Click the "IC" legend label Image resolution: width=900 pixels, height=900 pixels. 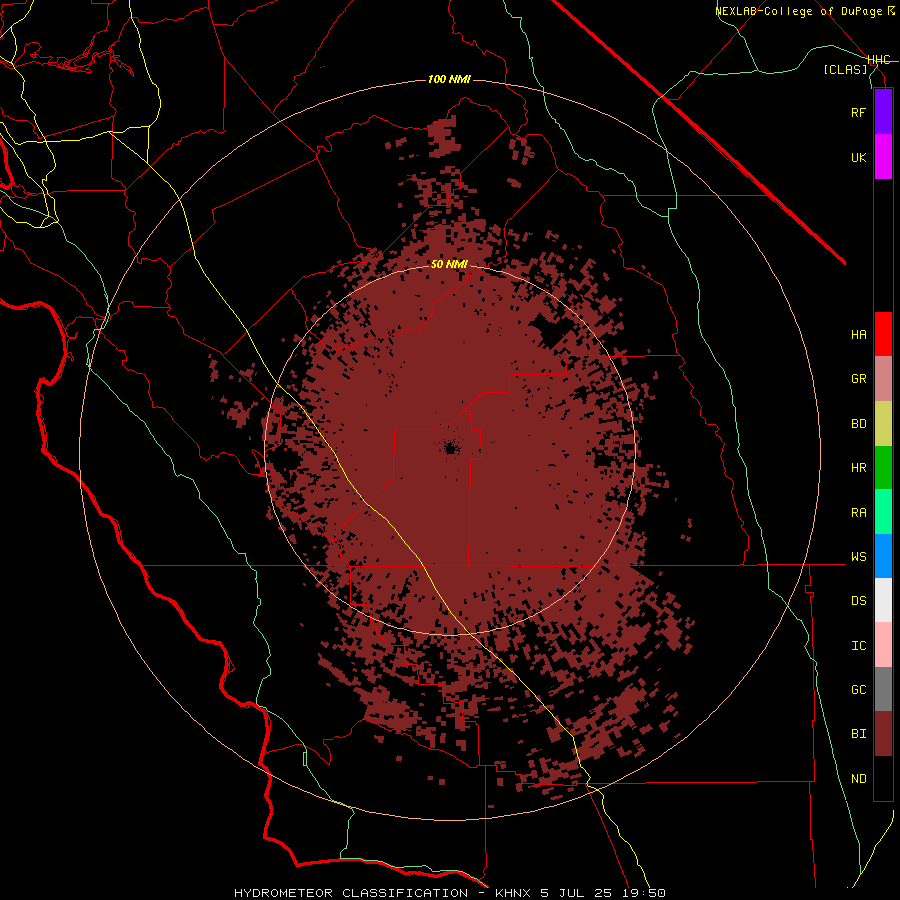point(858,646)
